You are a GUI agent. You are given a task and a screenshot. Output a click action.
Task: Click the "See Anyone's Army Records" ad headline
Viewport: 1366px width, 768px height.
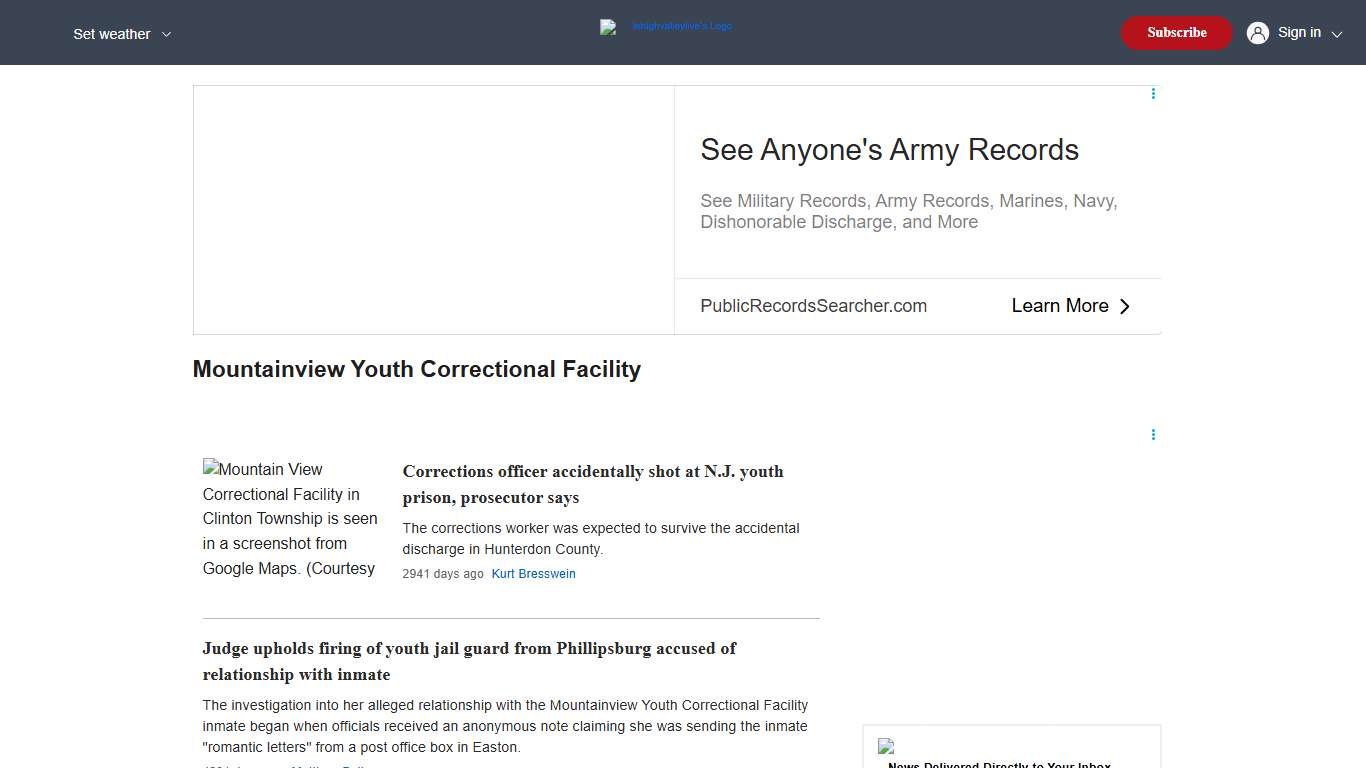tap(889, 149)
